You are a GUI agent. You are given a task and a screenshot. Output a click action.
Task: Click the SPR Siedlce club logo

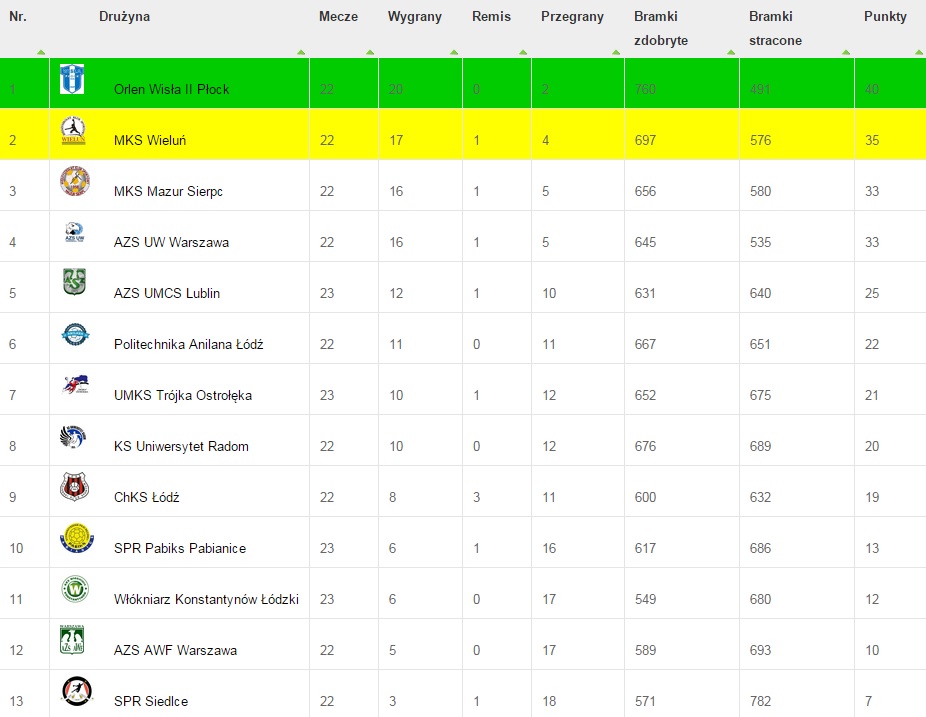point(76,691)
